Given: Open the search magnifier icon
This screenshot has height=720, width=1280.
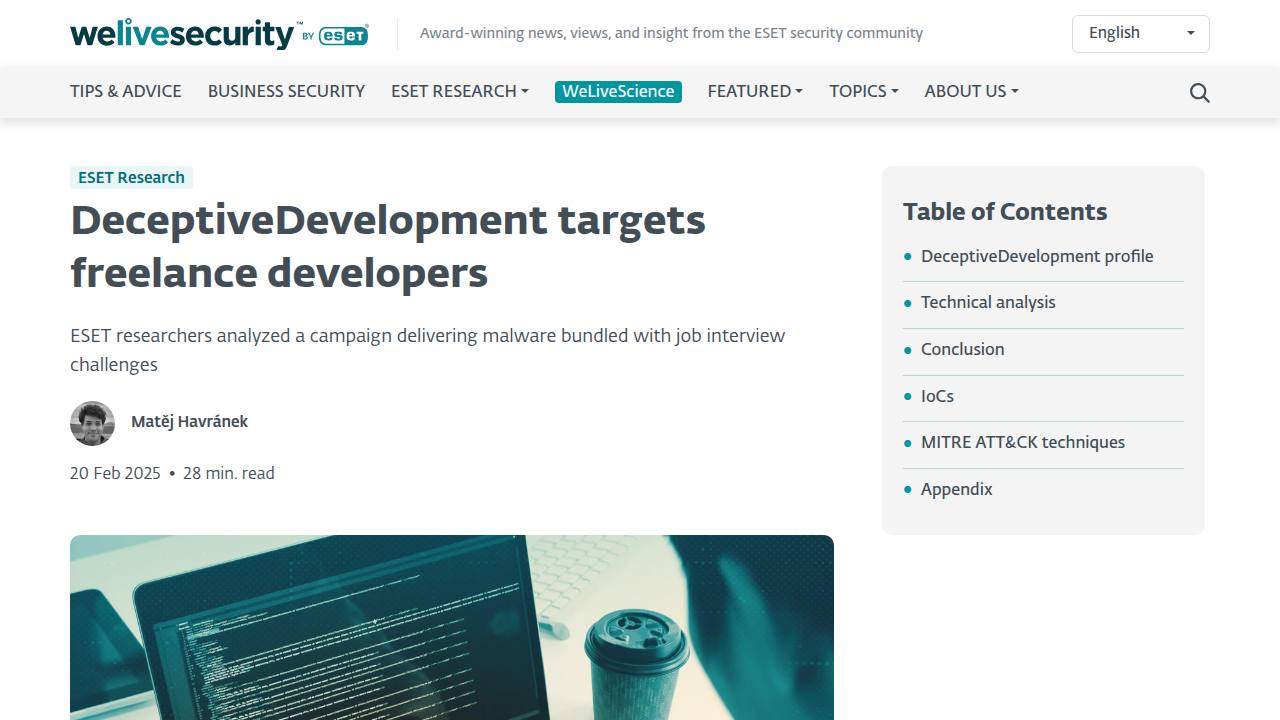Looking at the screenshot, I should [1200, 93].
